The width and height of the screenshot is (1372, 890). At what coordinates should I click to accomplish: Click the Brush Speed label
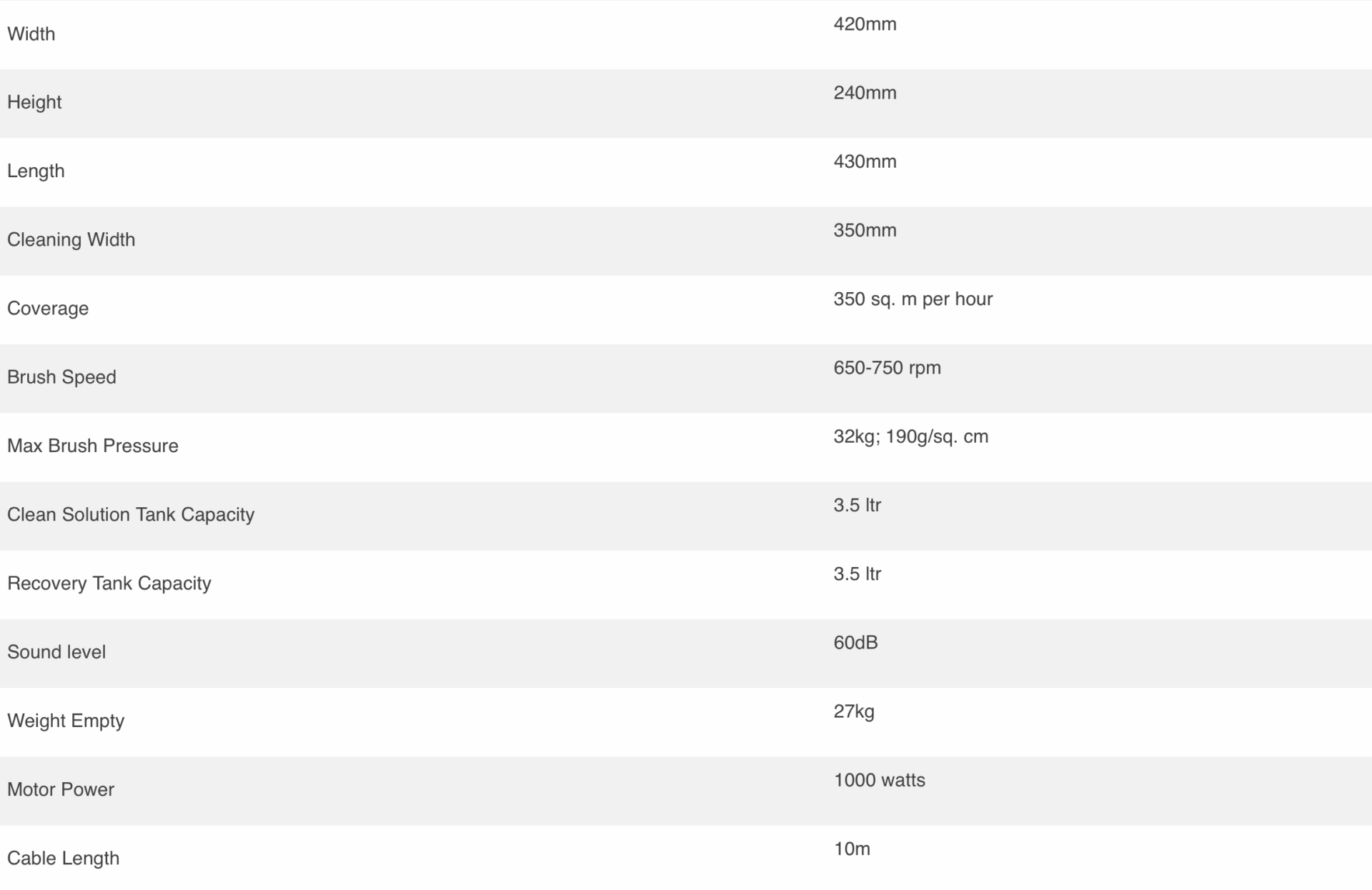61,377
